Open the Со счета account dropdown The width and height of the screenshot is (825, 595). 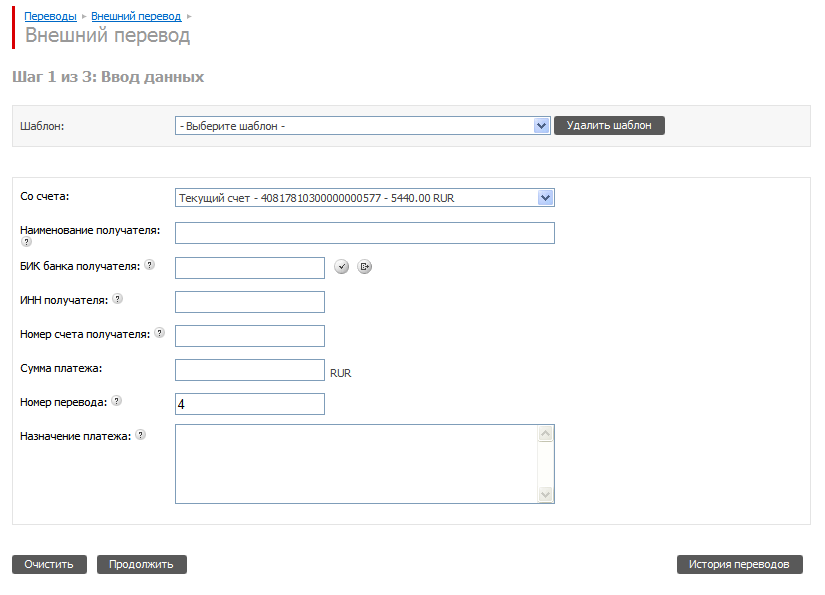pyautogui.click(x=546, y=198)
